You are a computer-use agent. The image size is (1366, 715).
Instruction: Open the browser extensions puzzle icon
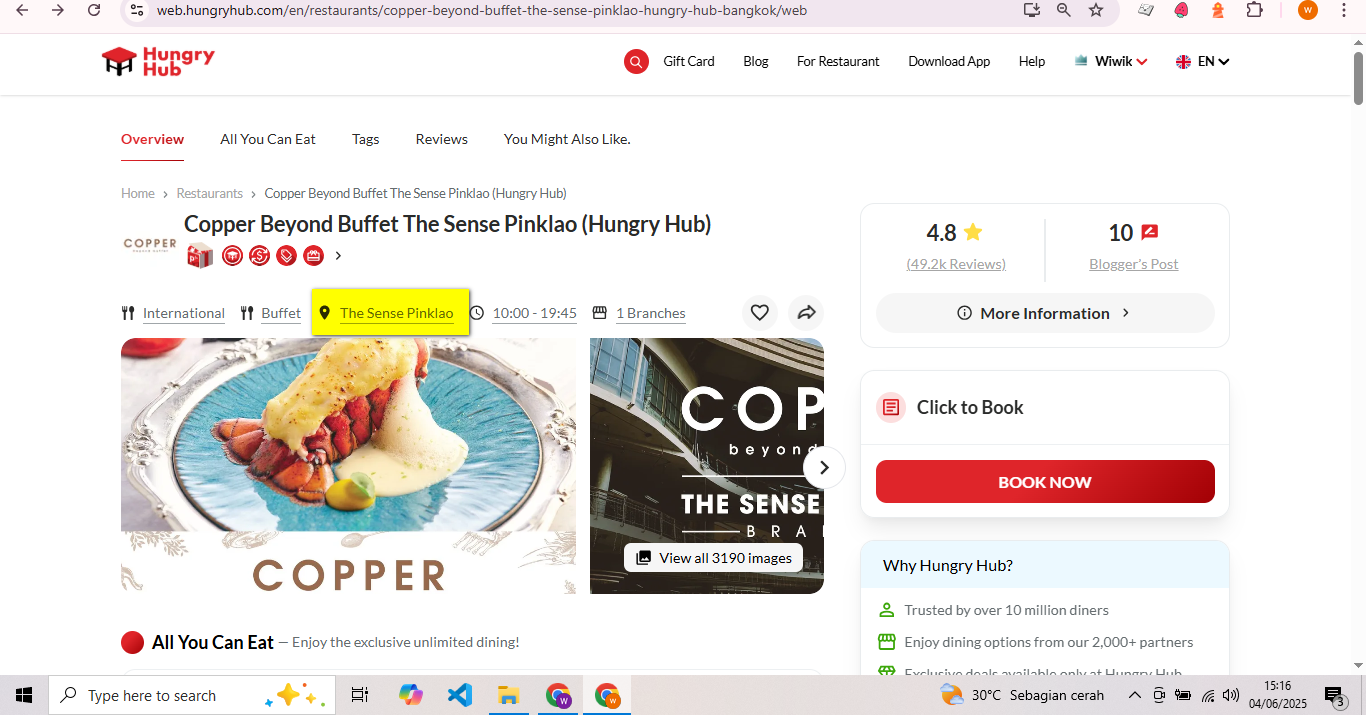click(x=1254, y=10)
